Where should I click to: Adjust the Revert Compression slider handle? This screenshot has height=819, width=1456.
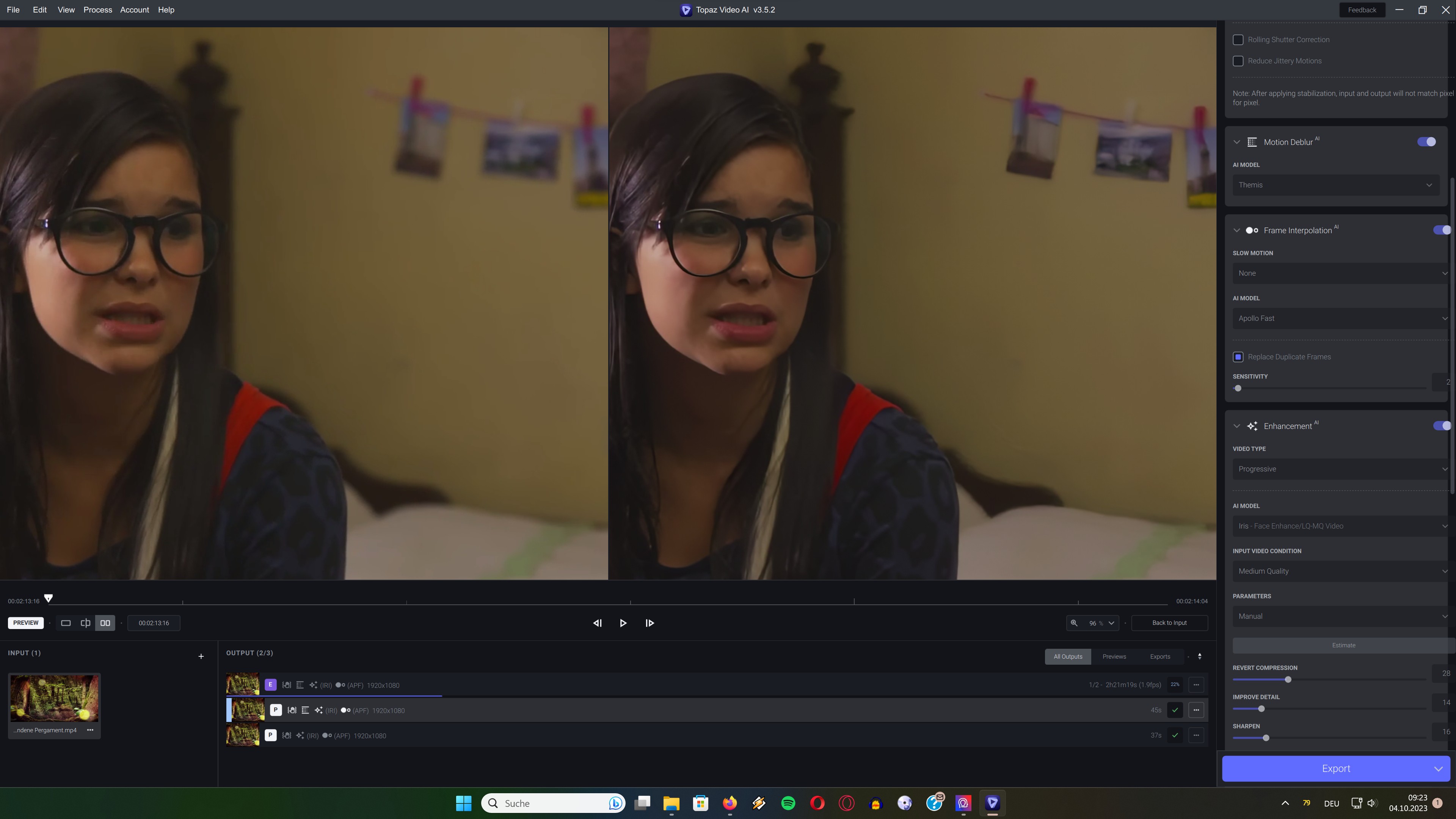click(x=1288, y=679)
